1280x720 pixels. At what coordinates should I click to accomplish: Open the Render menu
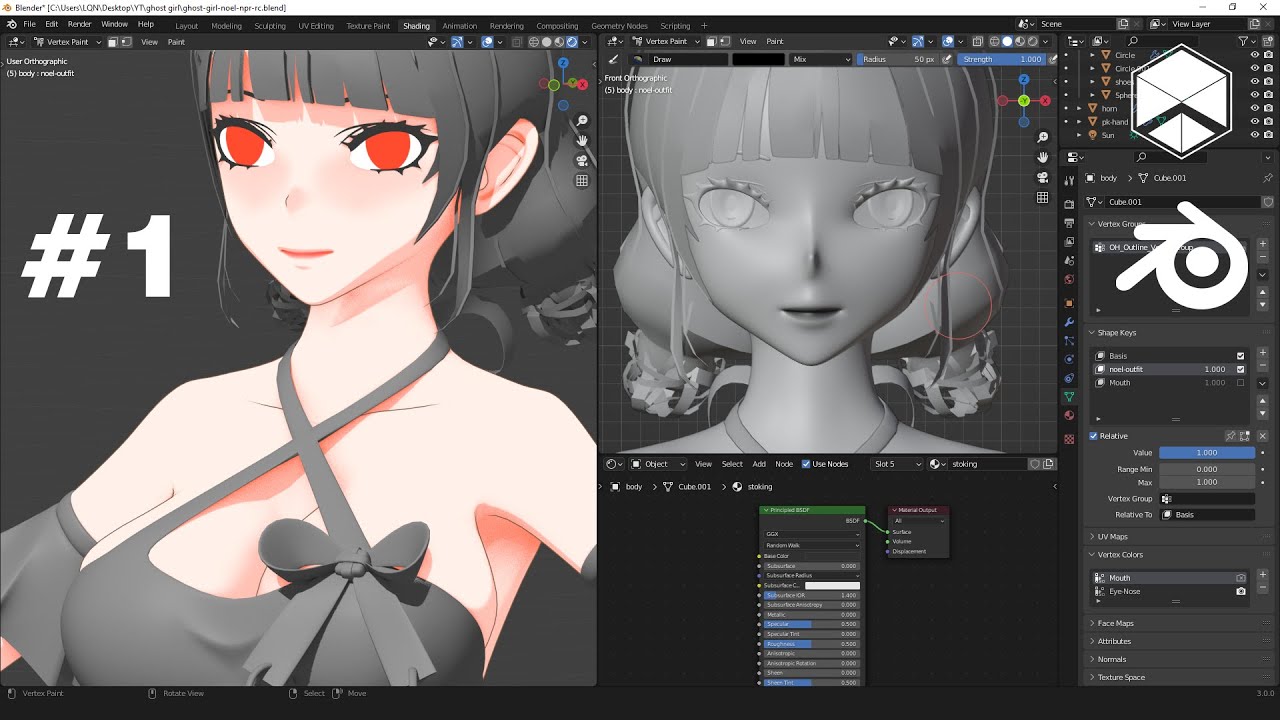[x=79, y=23]
